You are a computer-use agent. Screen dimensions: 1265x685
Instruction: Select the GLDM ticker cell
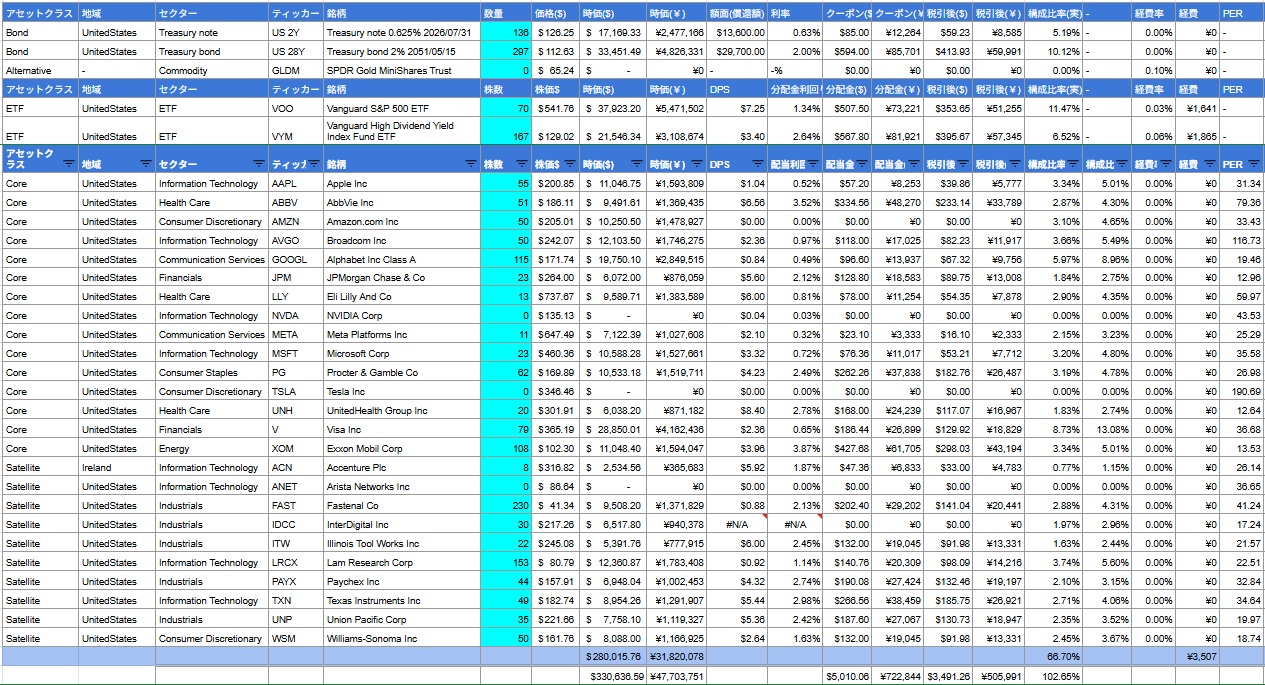tap(296, 71)
